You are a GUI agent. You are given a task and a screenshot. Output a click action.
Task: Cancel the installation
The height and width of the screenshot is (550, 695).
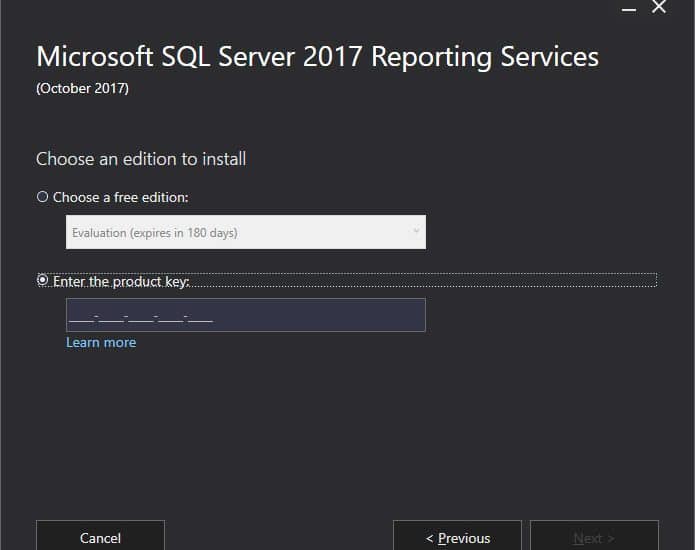click(x=100, y=535)
